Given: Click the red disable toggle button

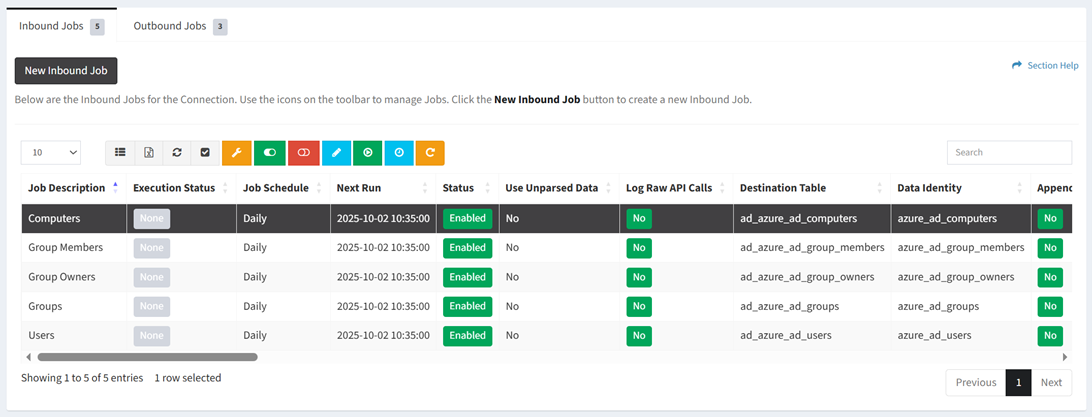Looking at the screenshot, I should pyautogui.click(x=303, y=152).
